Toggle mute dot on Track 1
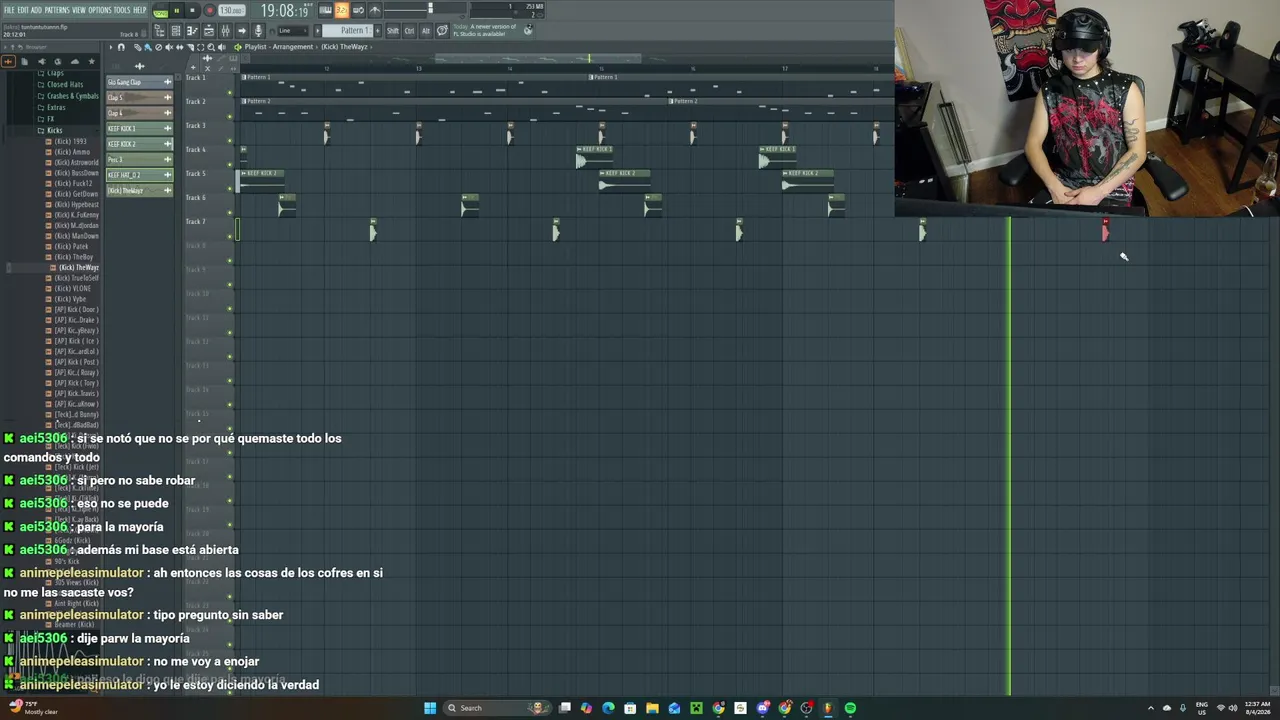The height and width of the screenshot is (720, 1280). (230, 92)
